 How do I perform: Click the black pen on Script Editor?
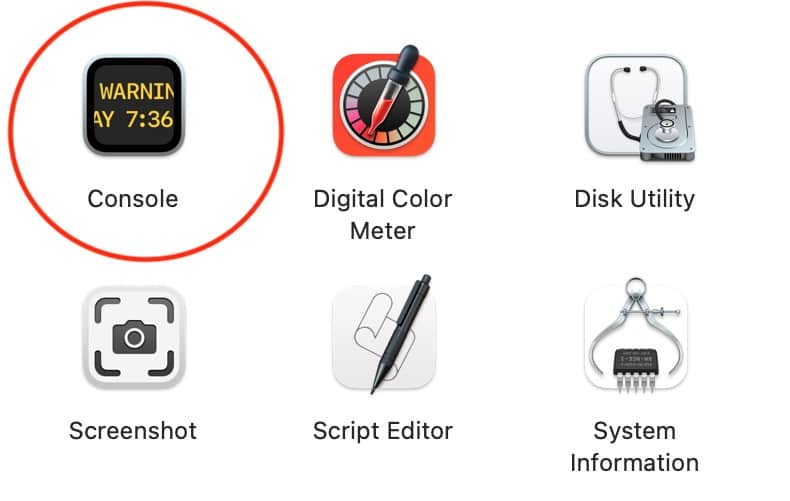[401, 335]
